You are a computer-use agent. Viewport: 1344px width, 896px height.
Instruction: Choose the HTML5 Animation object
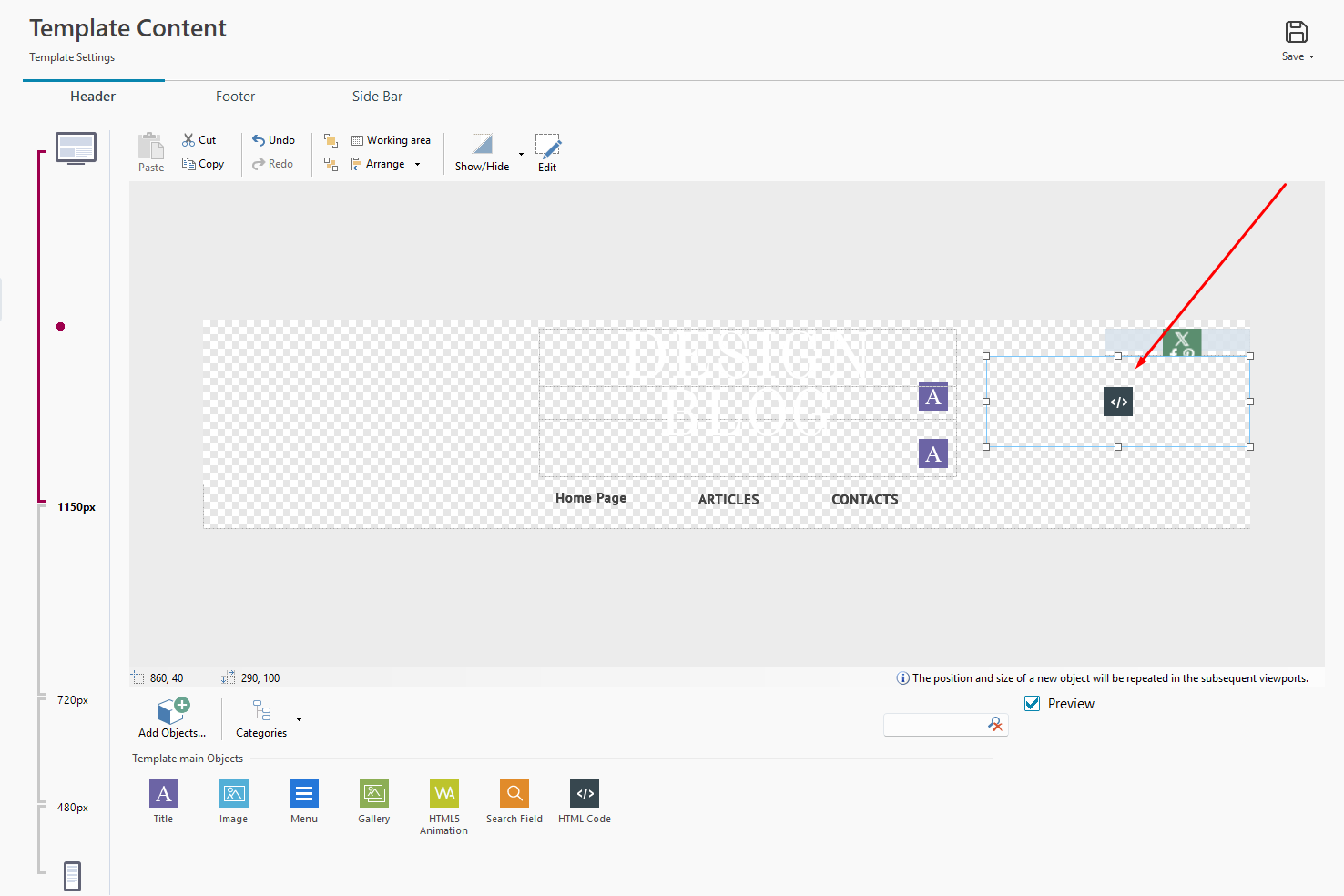[444, 794]
